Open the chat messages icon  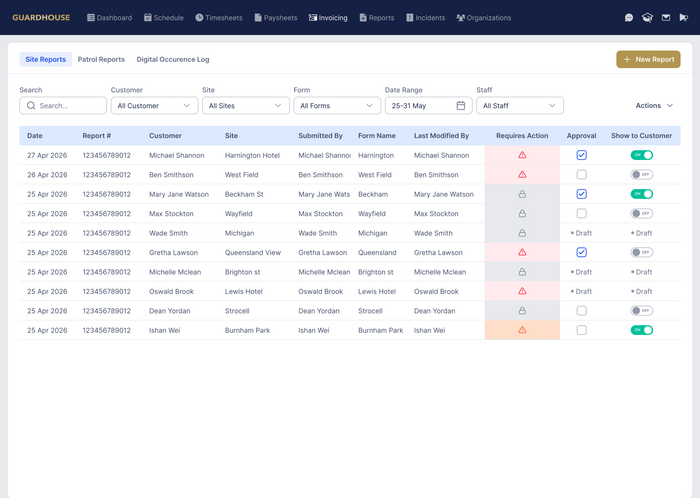coord(629,18)
